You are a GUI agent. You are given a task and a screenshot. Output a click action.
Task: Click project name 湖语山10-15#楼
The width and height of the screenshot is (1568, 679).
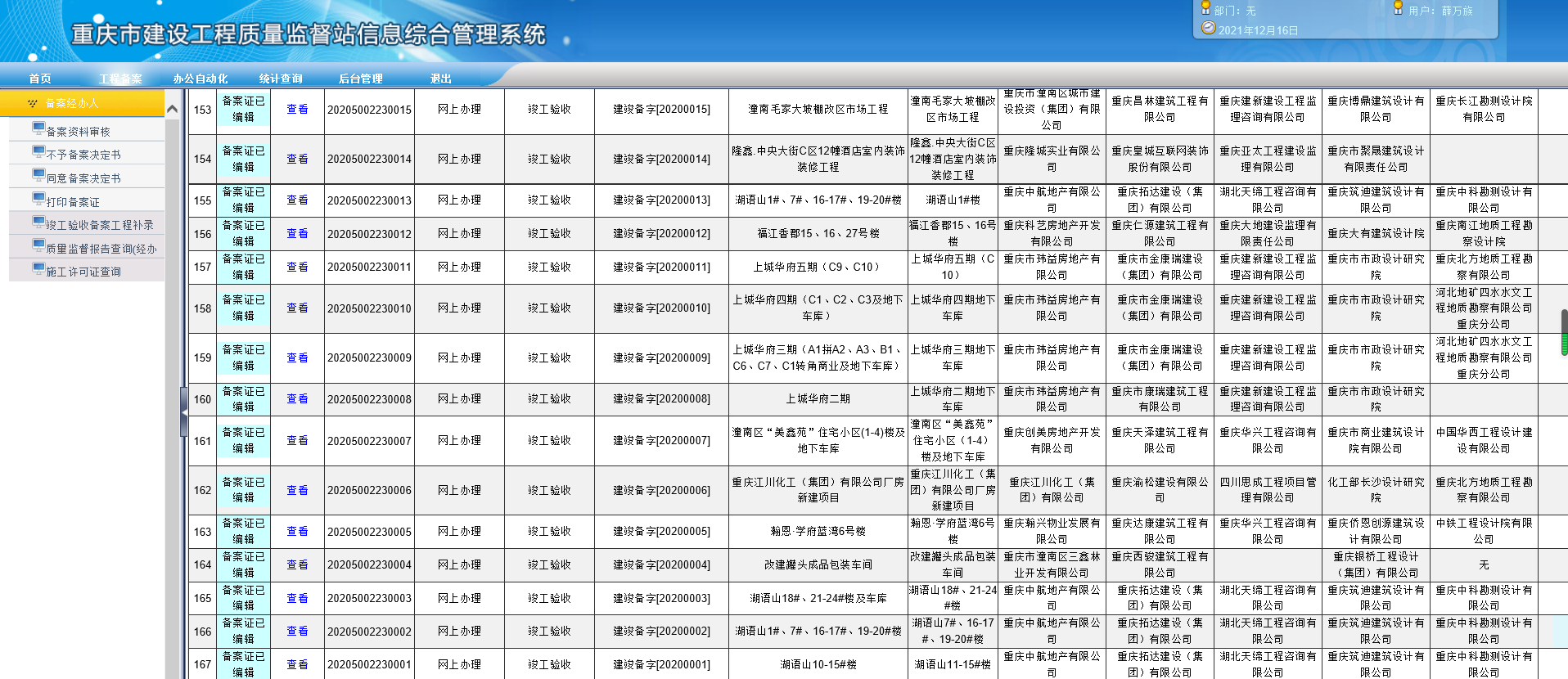818,664
